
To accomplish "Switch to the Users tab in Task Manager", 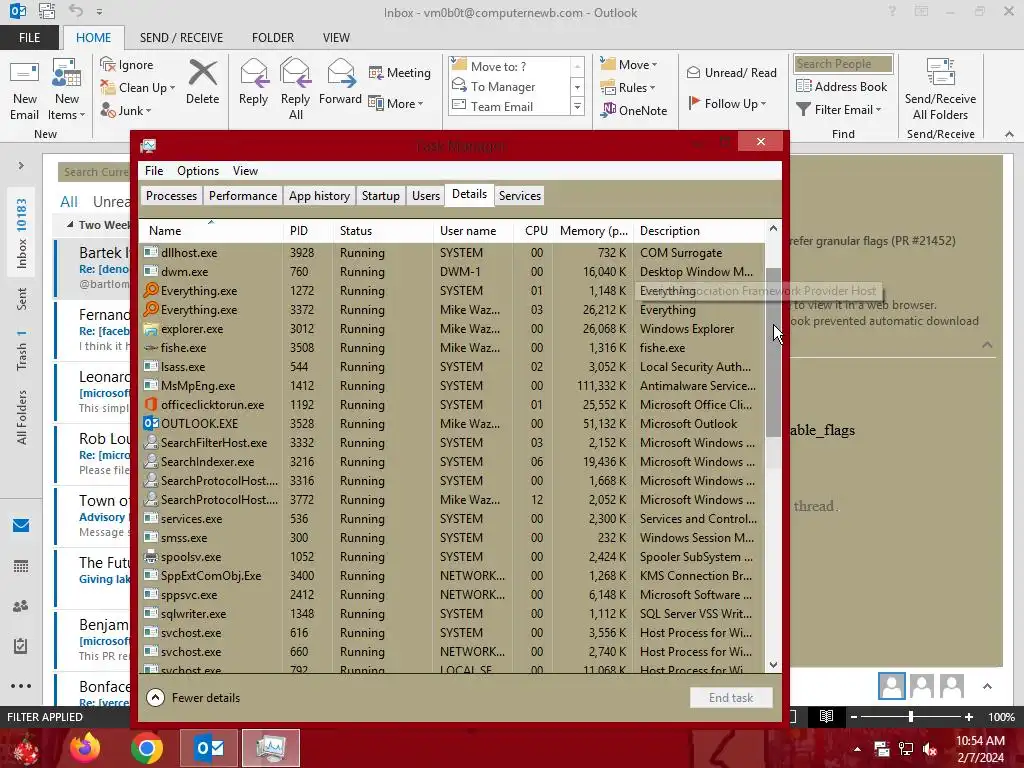I will coord(426,195).
